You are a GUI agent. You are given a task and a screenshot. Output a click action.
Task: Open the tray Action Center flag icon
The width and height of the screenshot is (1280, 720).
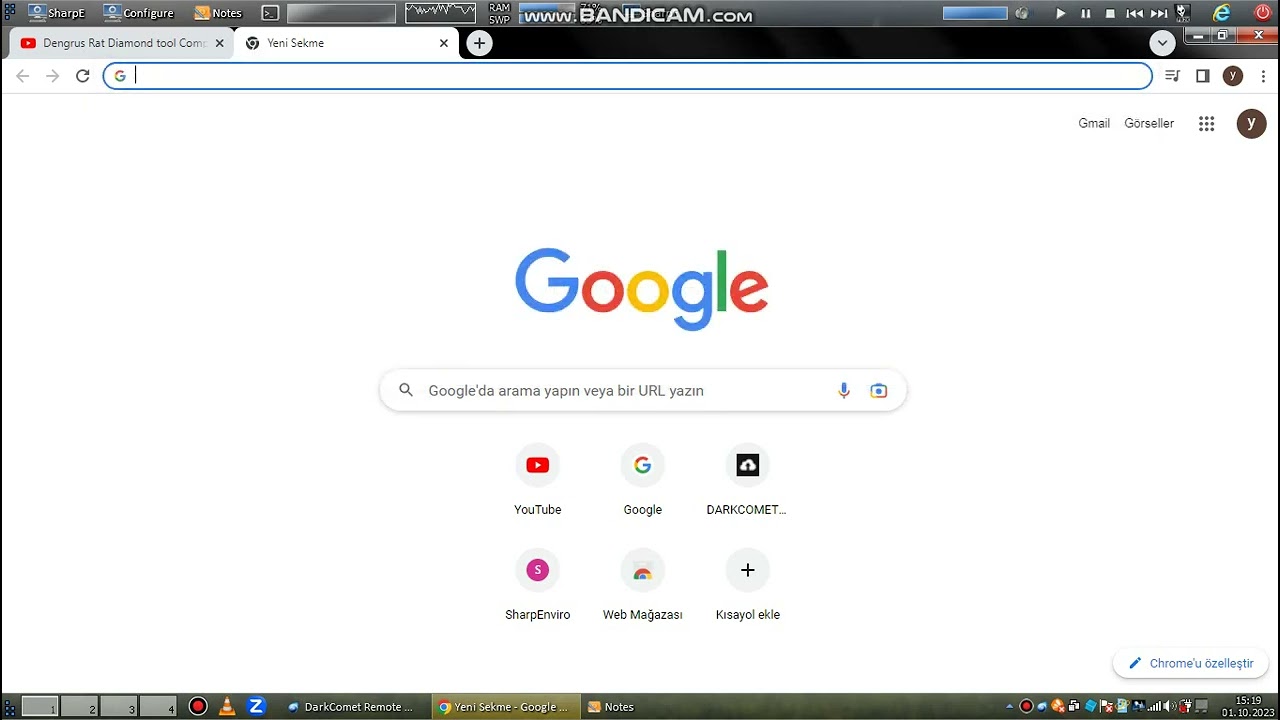(1106, 706)
